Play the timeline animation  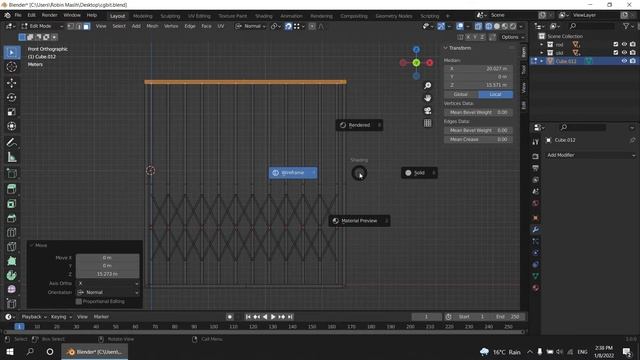[273, 317]
